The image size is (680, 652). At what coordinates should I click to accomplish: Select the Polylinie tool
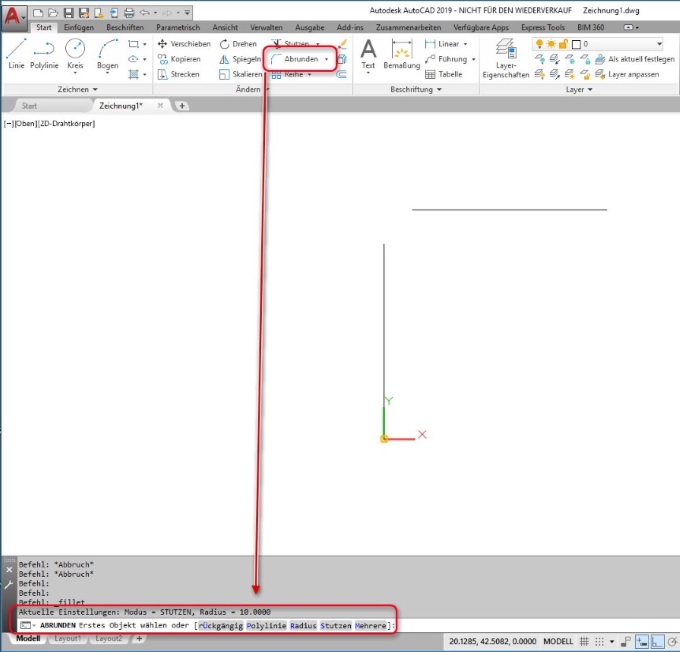43,54
